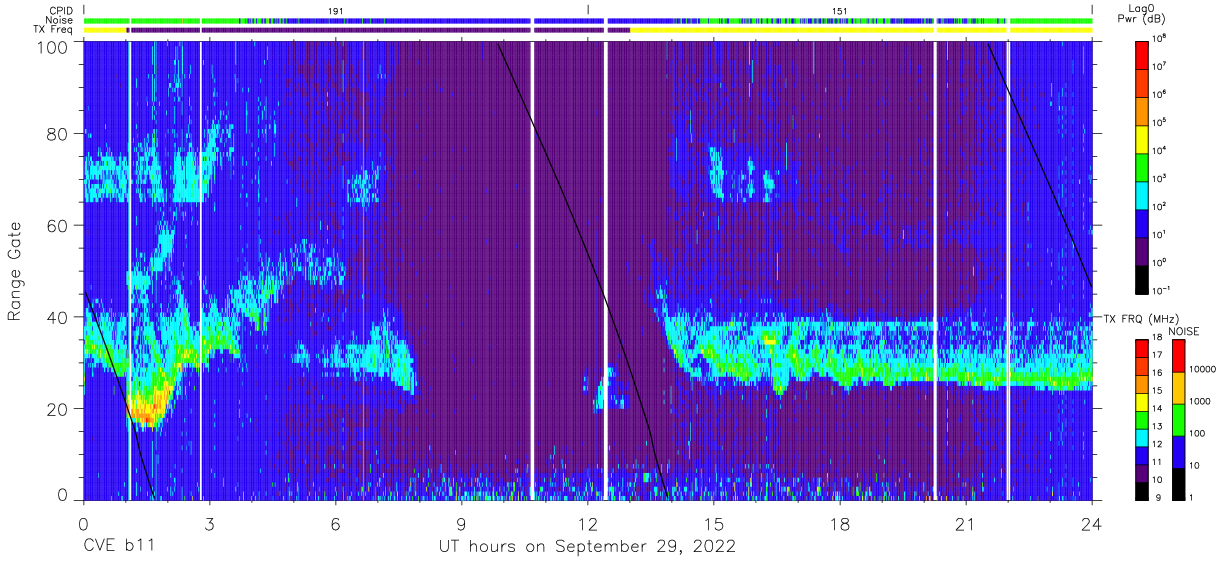Click the white data gap line near 22 UT
This screenshot has width=1228, height=567.
coord(1008,270)
